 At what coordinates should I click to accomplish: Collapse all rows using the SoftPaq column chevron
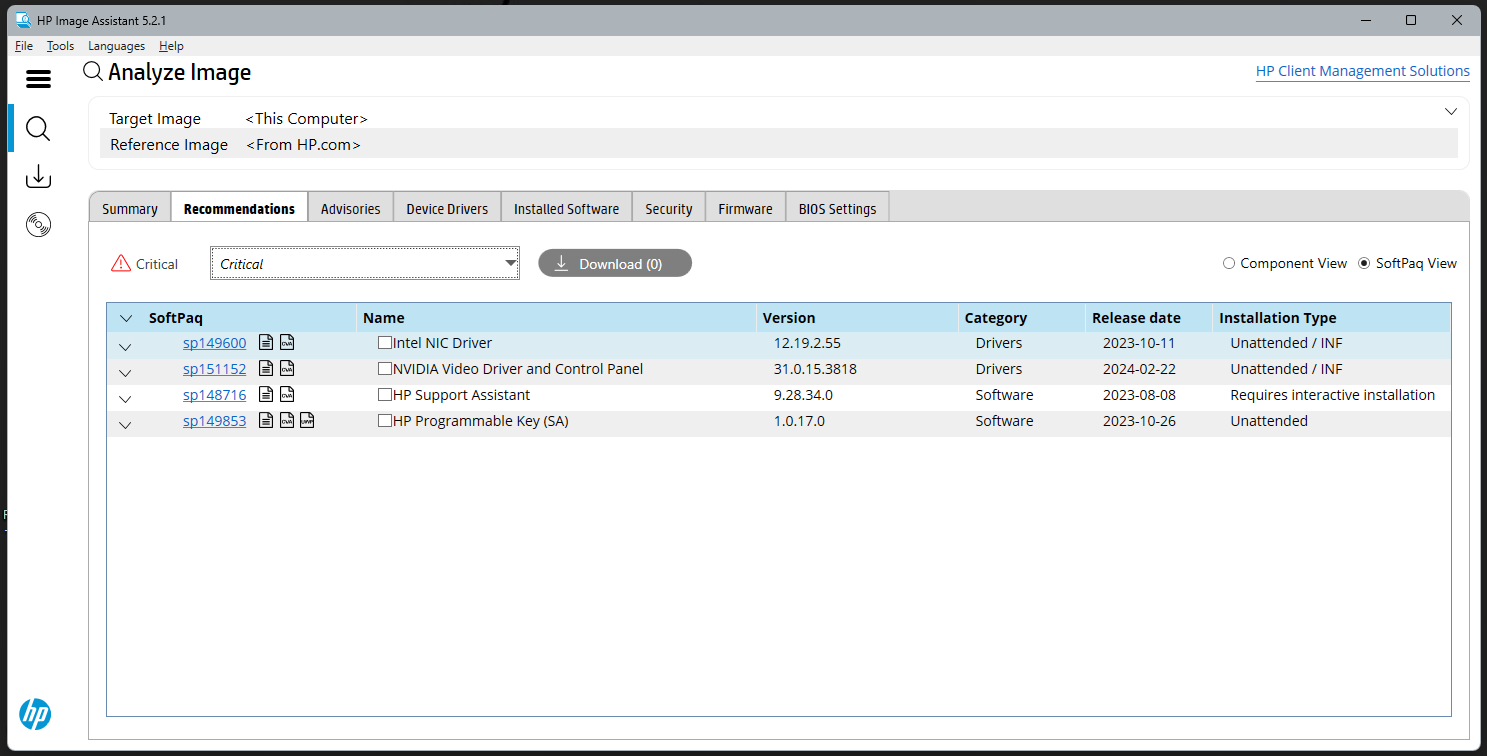pos(126,317)
